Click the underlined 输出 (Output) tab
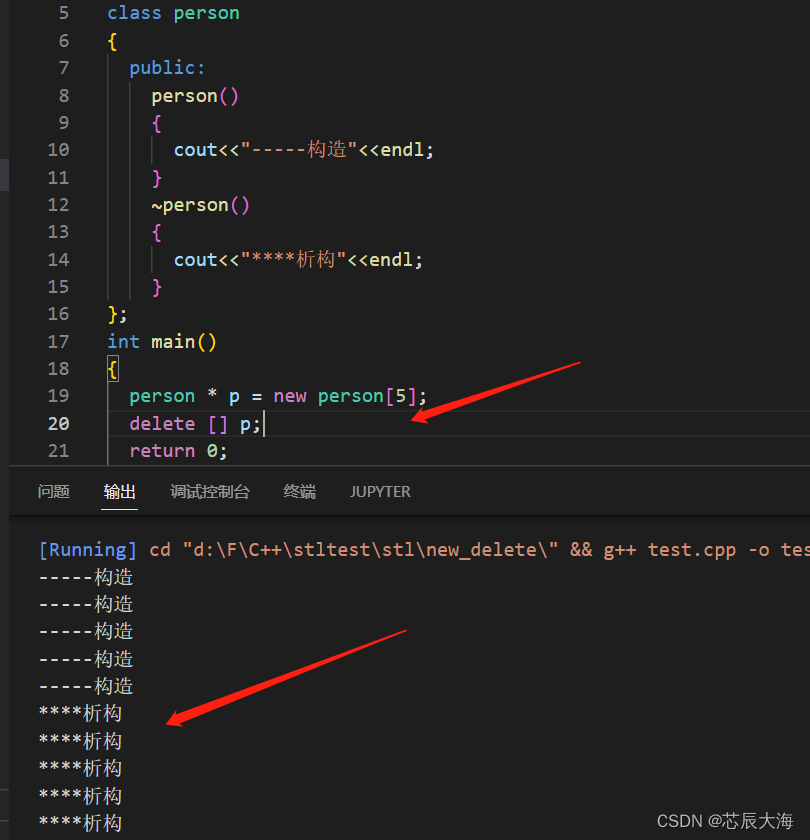This screenshot has height=840, width=810. coord(120,492)
